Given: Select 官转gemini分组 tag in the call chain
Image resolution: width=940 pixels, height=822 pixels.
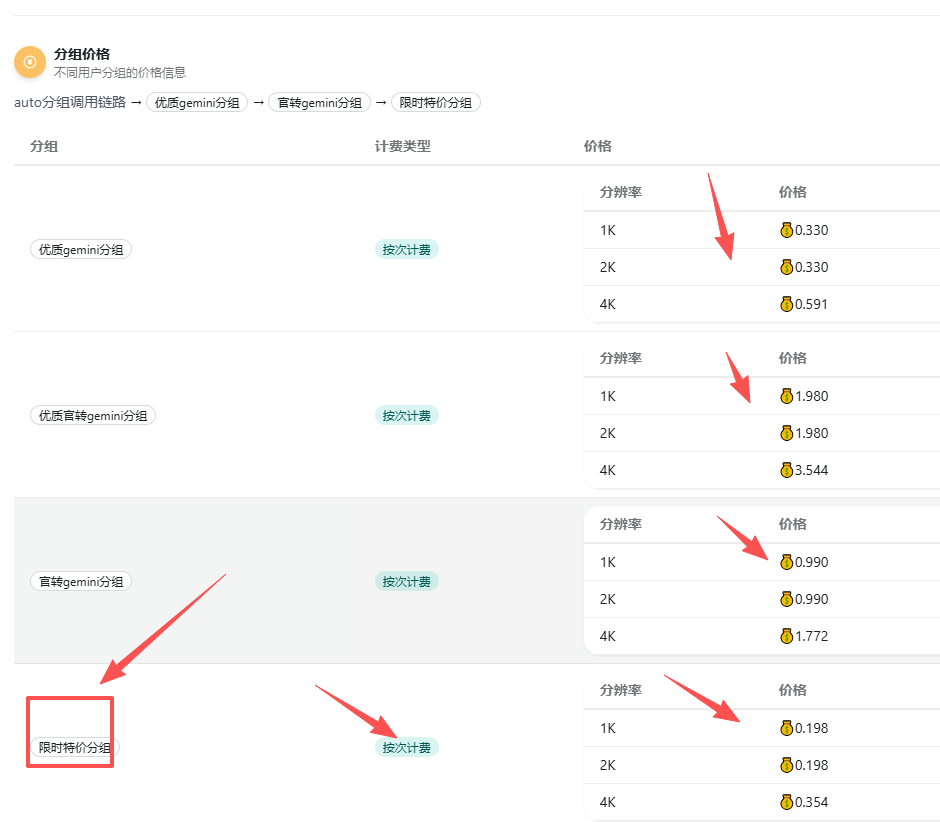Looking at the screenshot, I should (319, 102).
